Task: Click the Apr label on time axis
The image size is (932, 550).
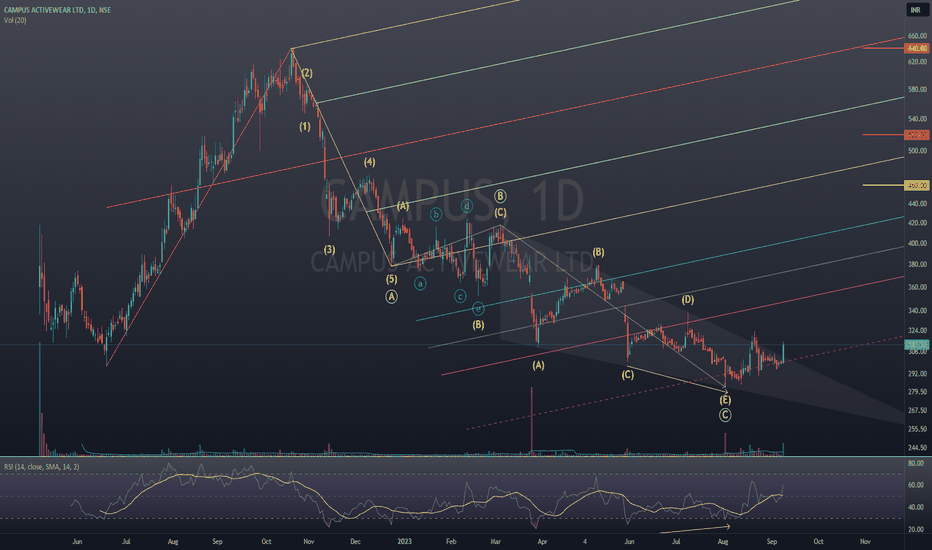Action: pos(542,542)
